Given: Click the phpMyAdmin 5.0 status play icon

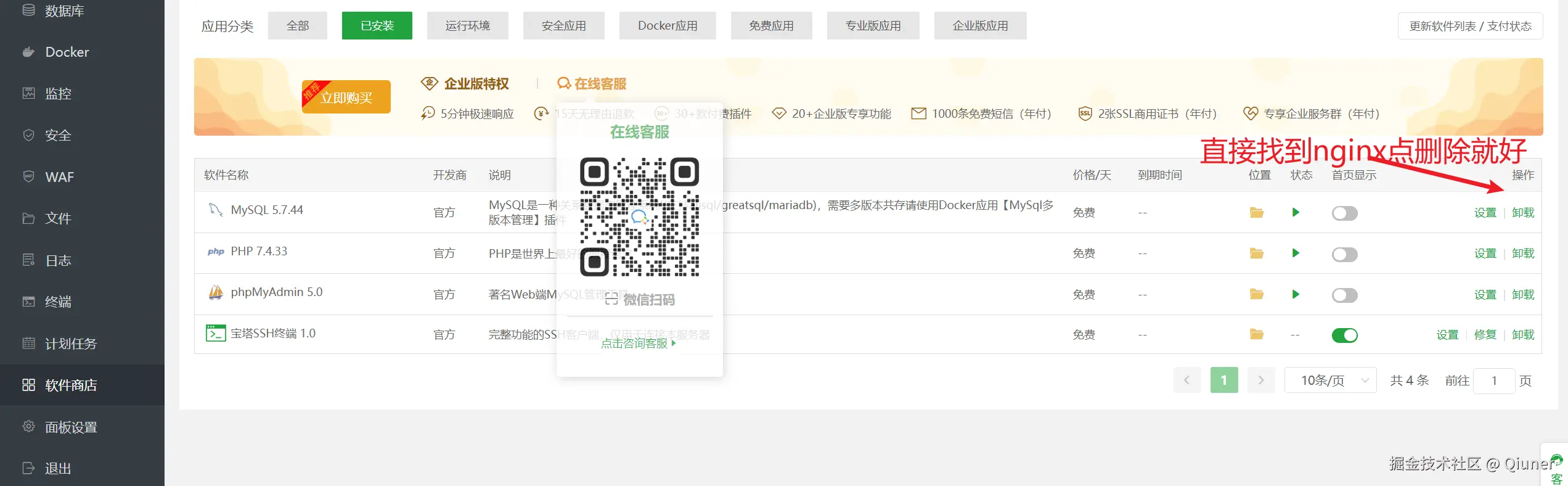Looking at the screenshot, I should [1296, 294].
